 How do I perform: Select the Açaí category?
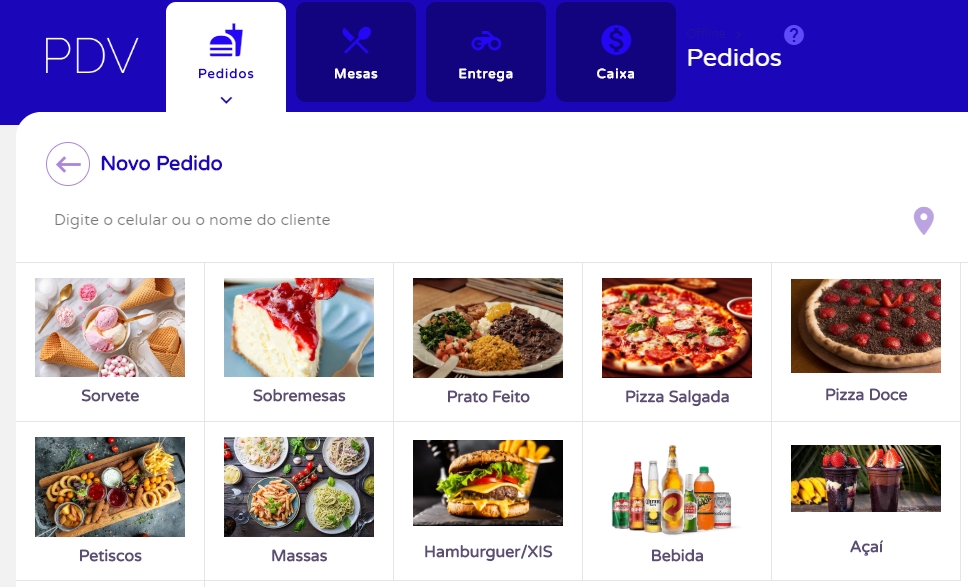tap(866, 501)
